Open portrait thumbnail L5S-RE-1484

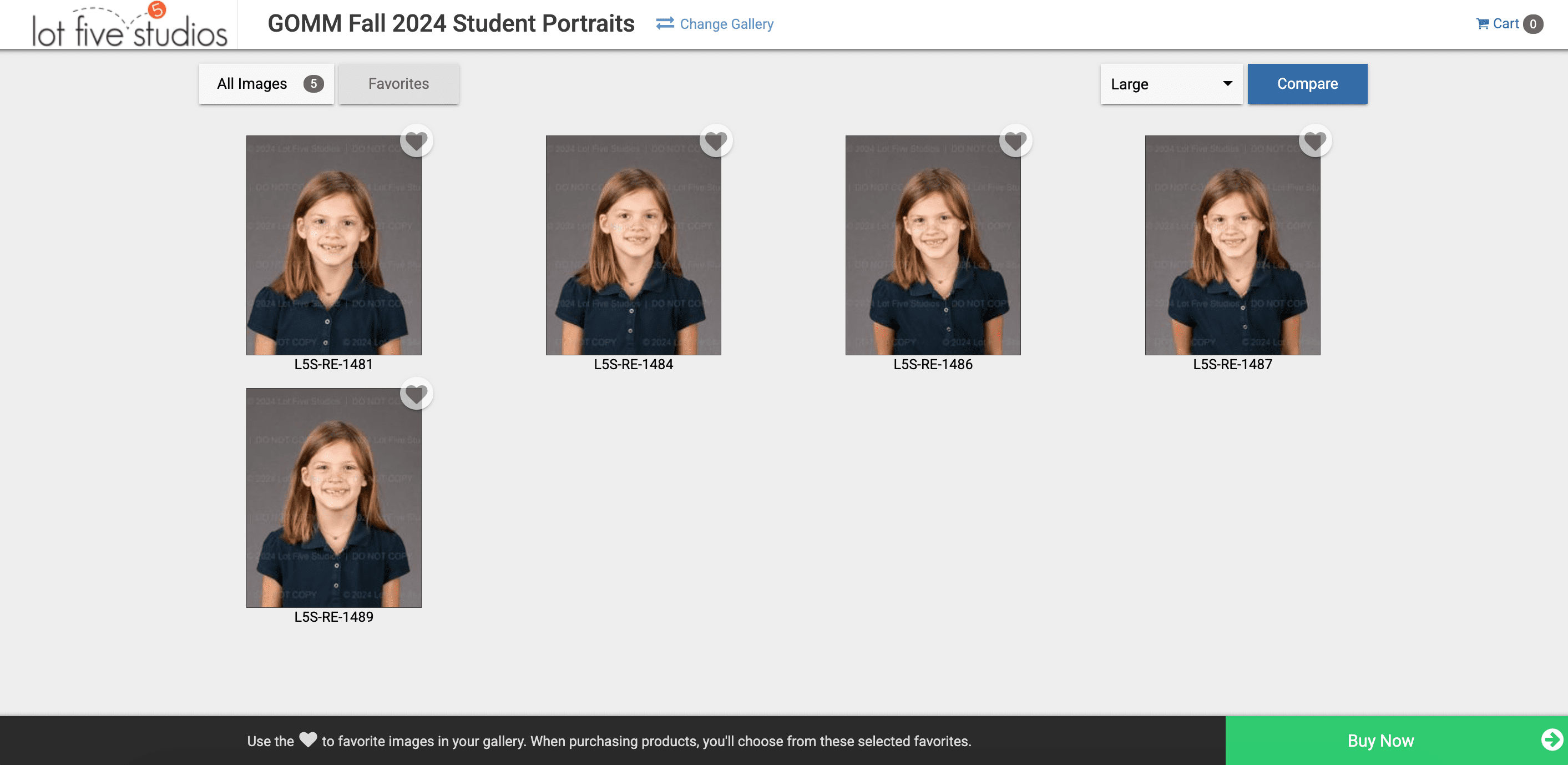(x=633, y=245)
